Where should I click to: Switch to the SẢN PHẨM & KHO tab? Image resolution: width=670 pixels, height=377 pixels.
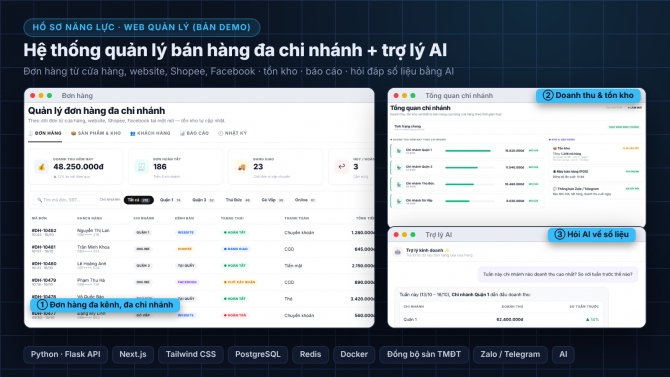tap(96, 133)
